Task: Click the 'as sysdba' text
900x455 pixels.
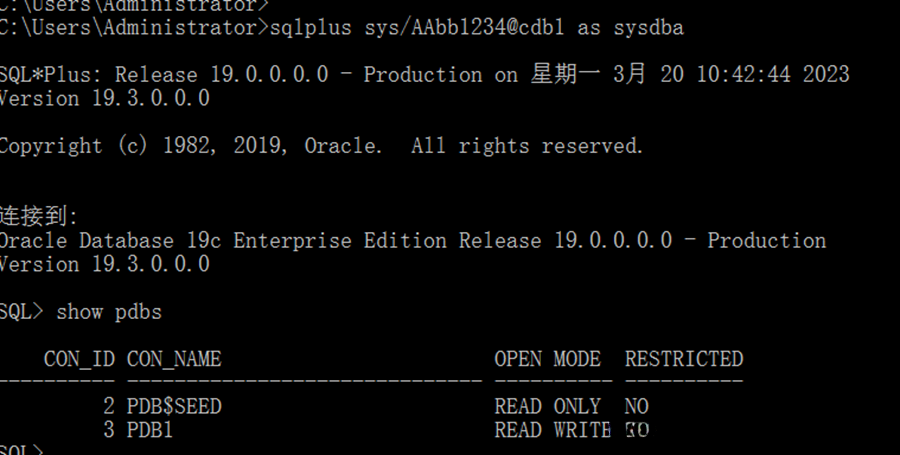Action: (631, 27)
